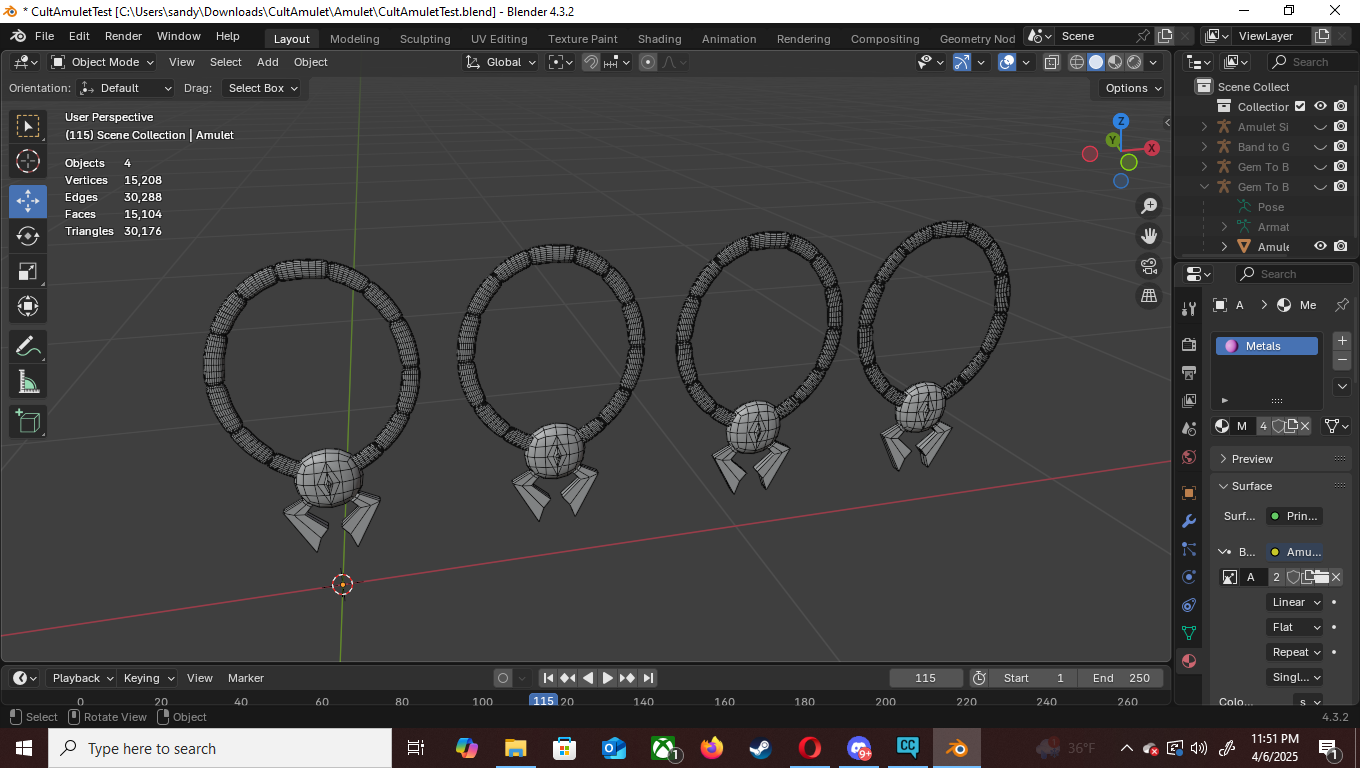
Task: Open the Output properties tab
Action: click(1189, 373)
